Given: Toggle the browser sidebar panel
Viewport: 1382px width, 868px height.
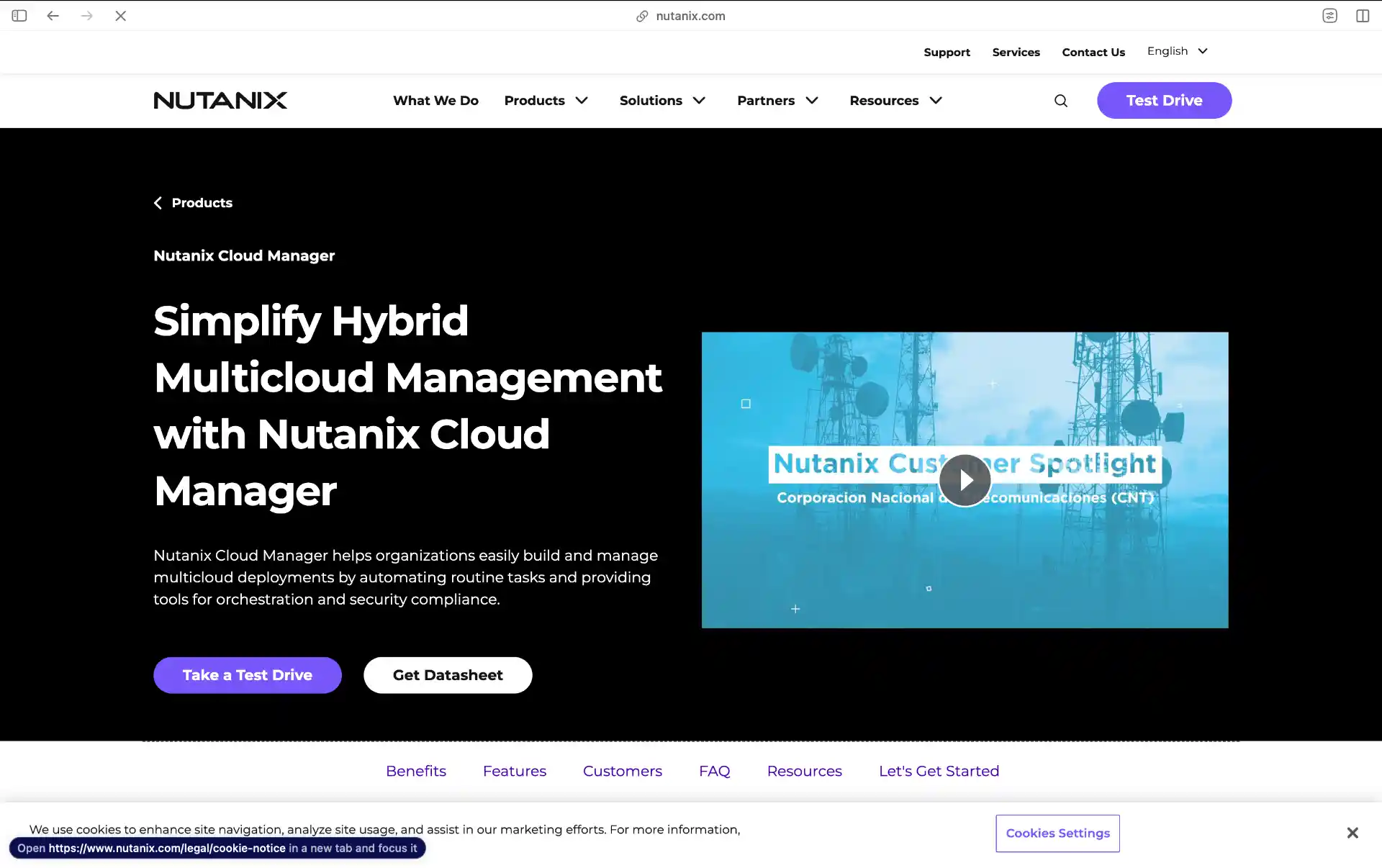Looking at the screenshot, I should 19,15.
